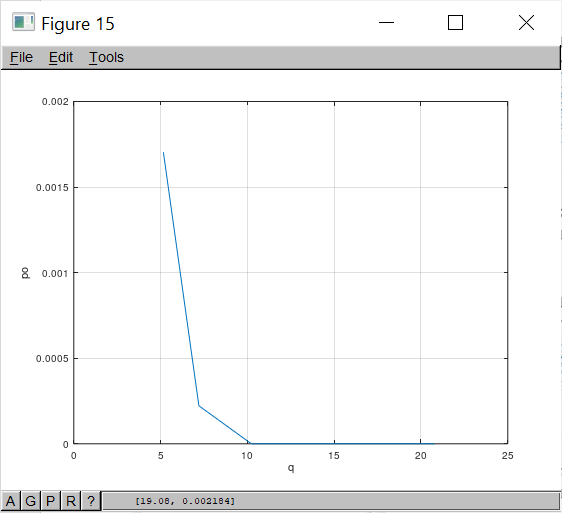Click the x-axis tick label 5
The width and height of the screenshot is (562, 513).
[161, 456]
